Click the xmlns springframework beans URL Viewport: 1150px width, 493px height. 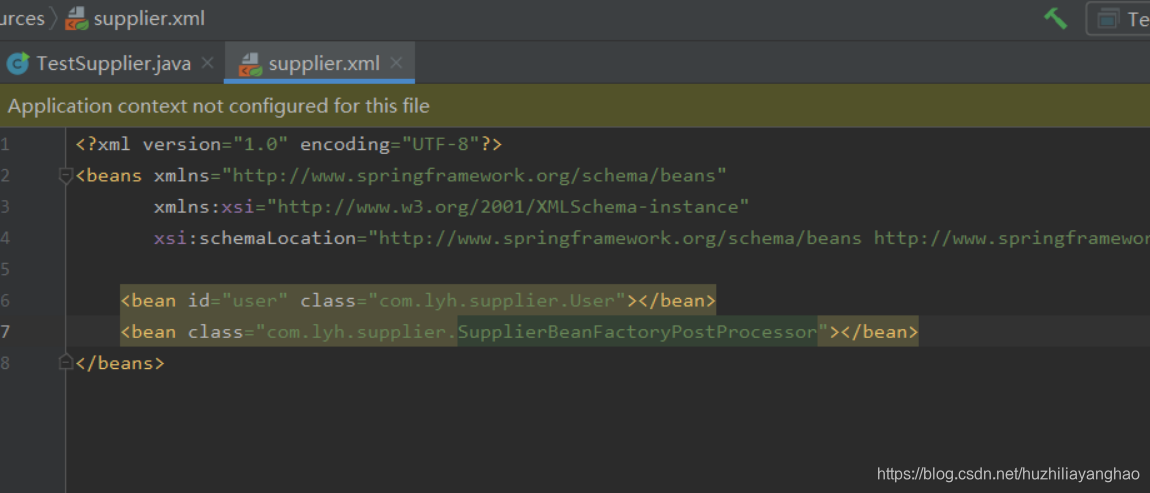tap(475, 175)
